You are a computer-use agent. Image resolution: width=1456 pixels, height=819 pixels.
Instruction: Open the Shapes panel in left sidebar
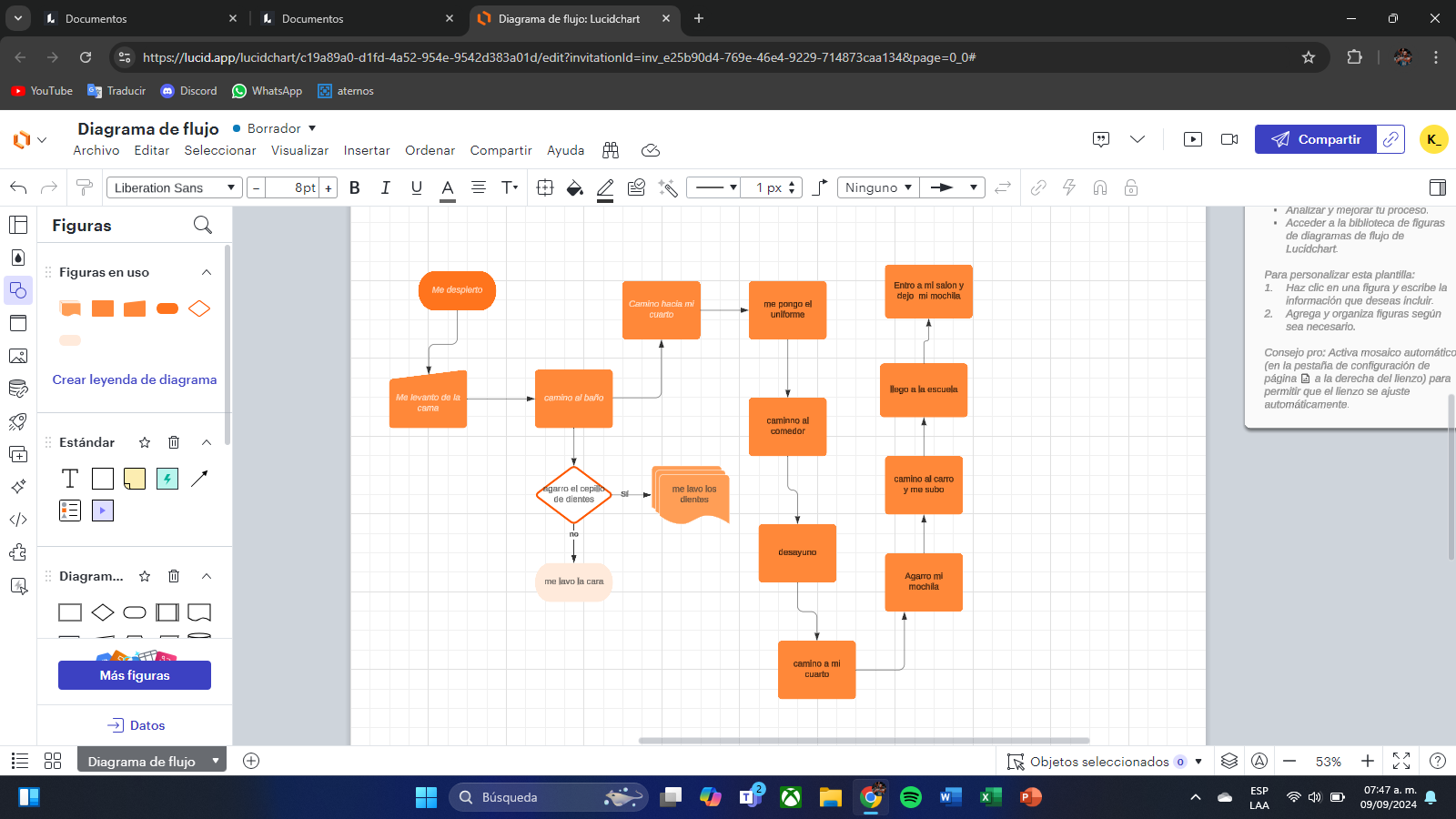(x=18, y=290)
